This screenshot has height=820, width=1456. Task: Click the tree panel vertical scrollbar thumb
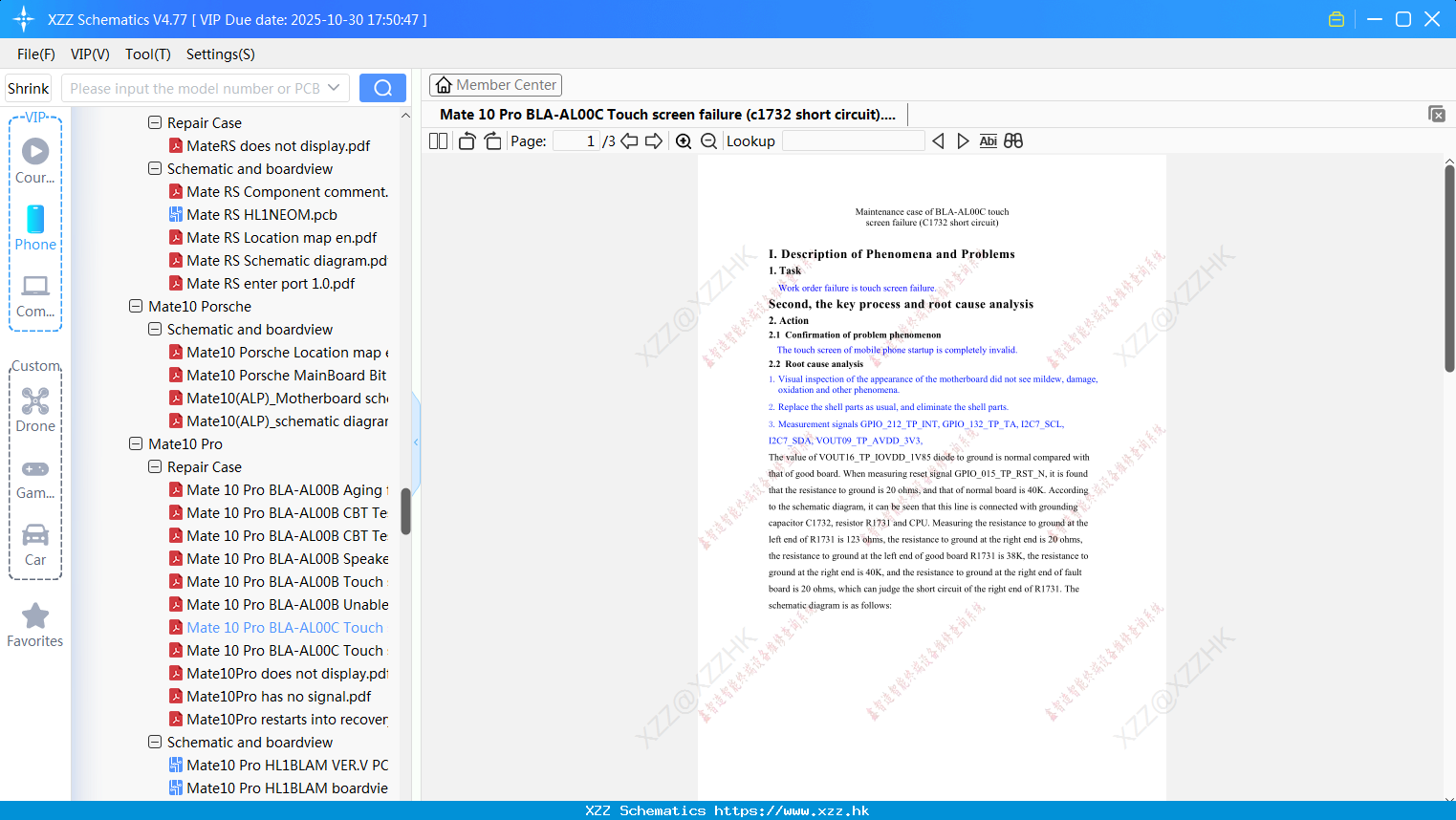[405, 511]
